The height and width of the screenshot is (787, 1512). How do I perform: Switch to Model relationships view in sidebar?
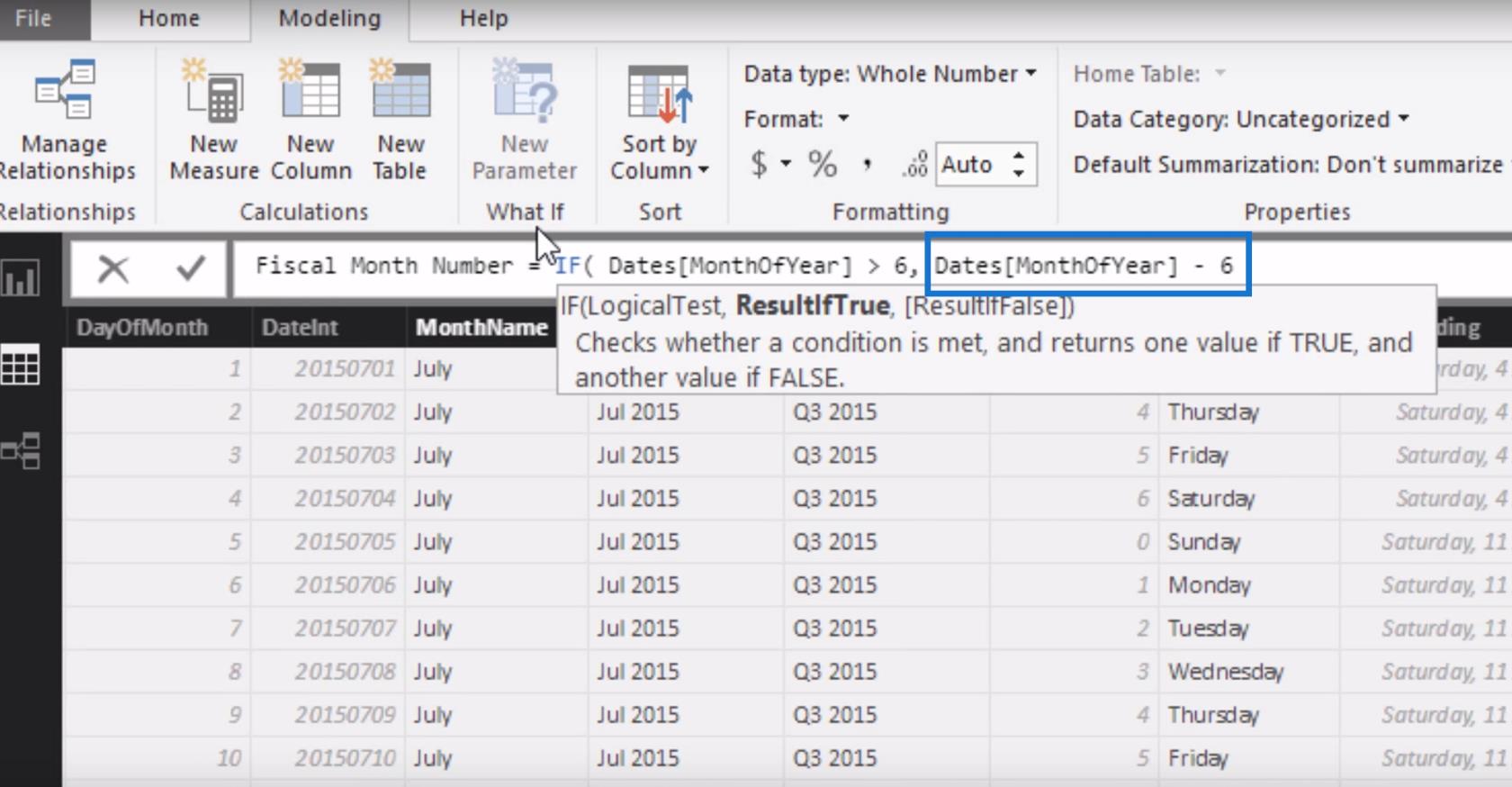21,451
